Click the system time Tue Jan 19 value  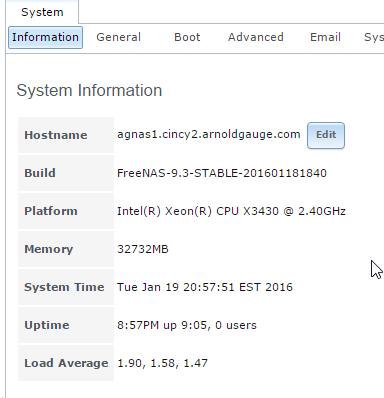[x=205, y=287]
